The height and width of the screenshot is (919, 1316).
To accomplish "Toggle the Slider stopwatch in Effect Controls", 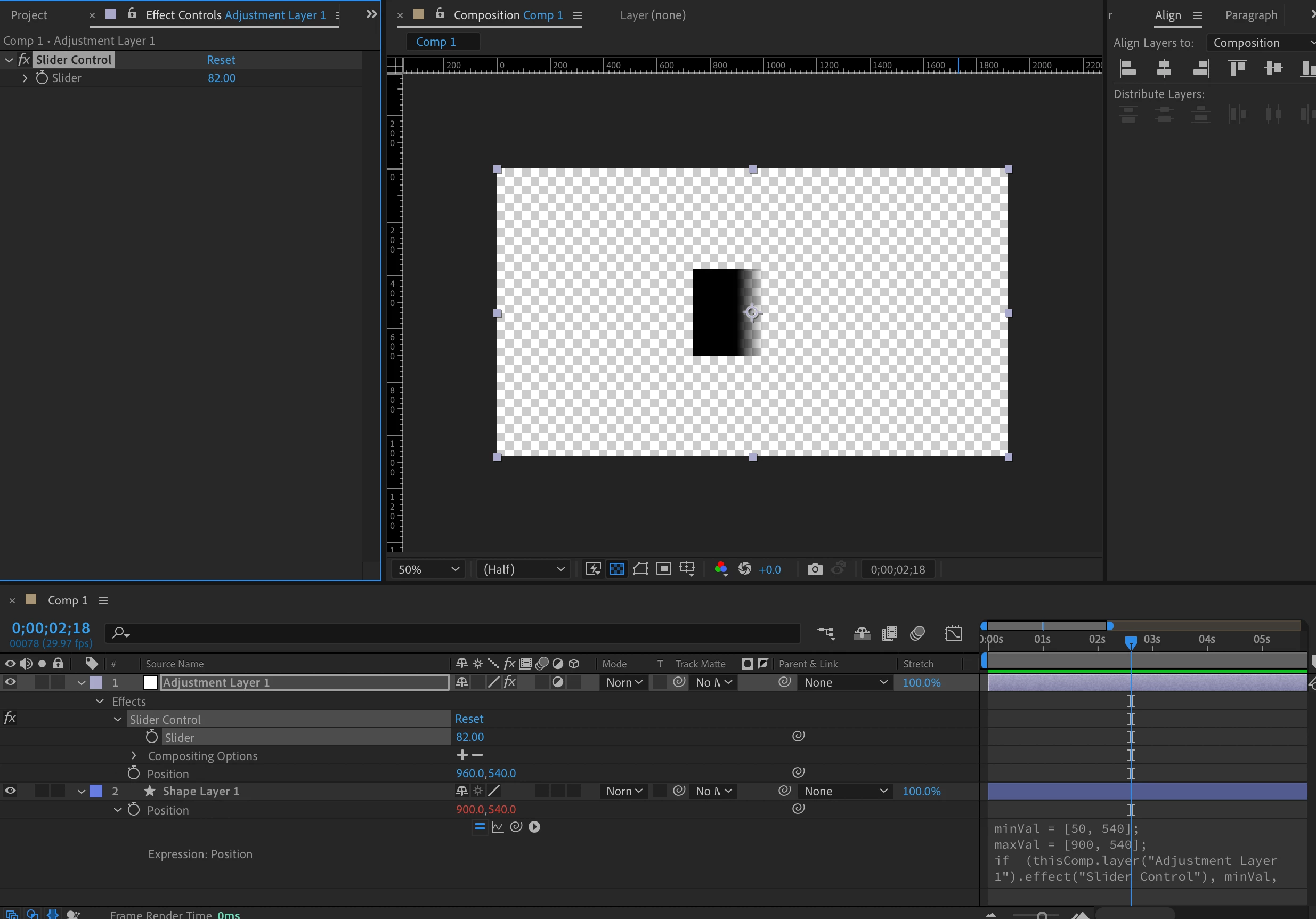I will click(42, 78).
